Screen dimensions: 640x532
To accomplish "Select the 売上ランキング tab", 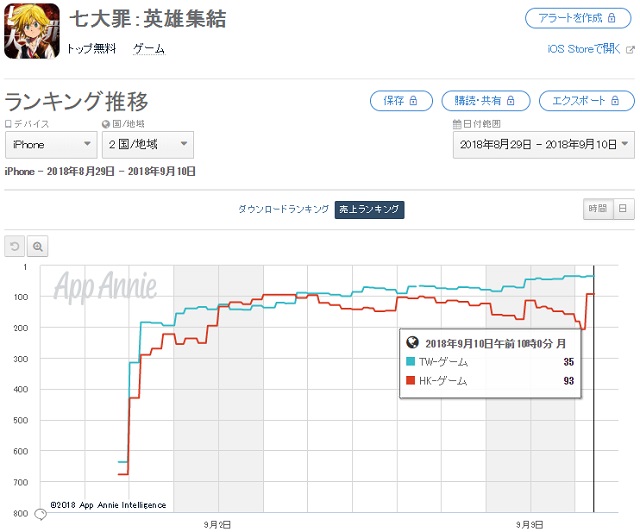I will pos(369,209).
